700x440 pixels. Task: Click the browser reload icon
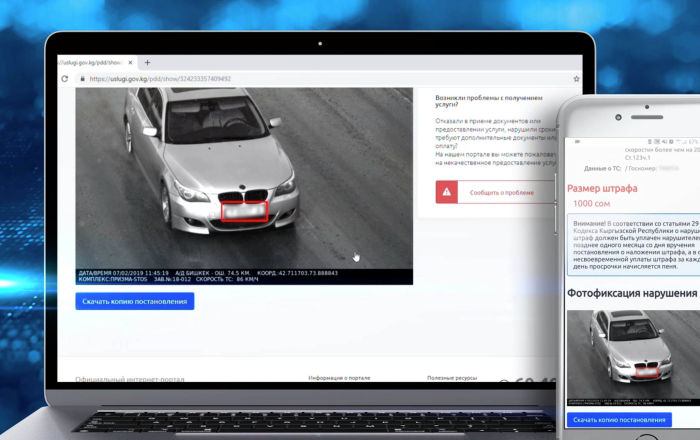(x=65, y=78)
